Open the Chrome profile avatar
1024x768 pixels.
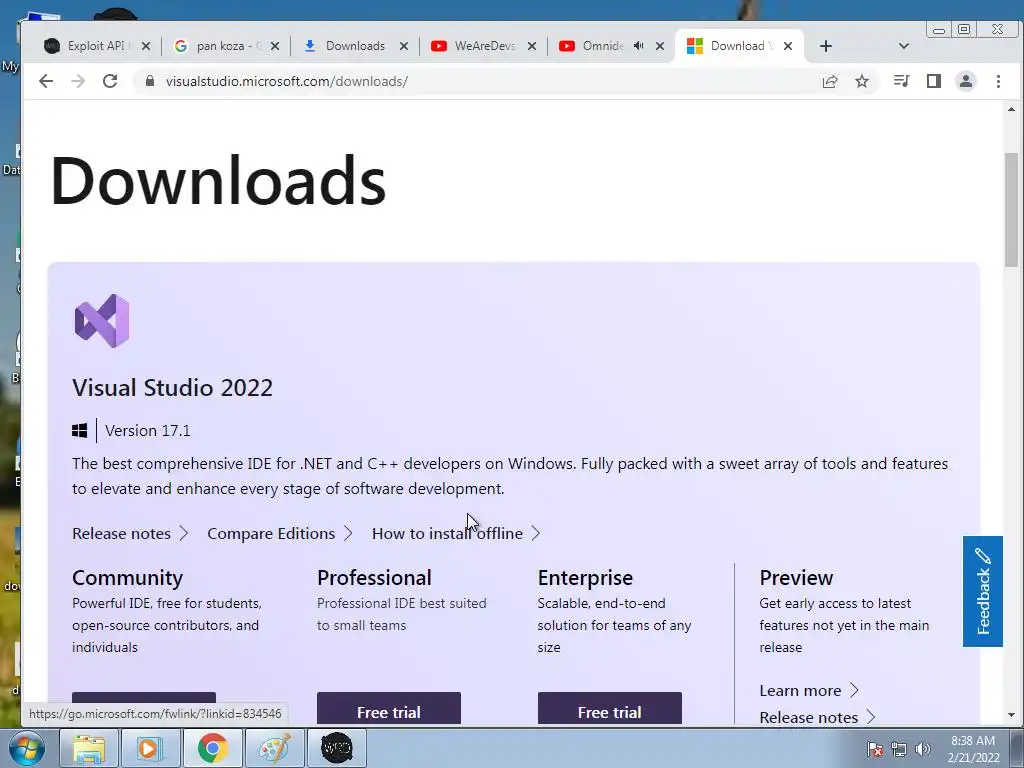(966, 81)
